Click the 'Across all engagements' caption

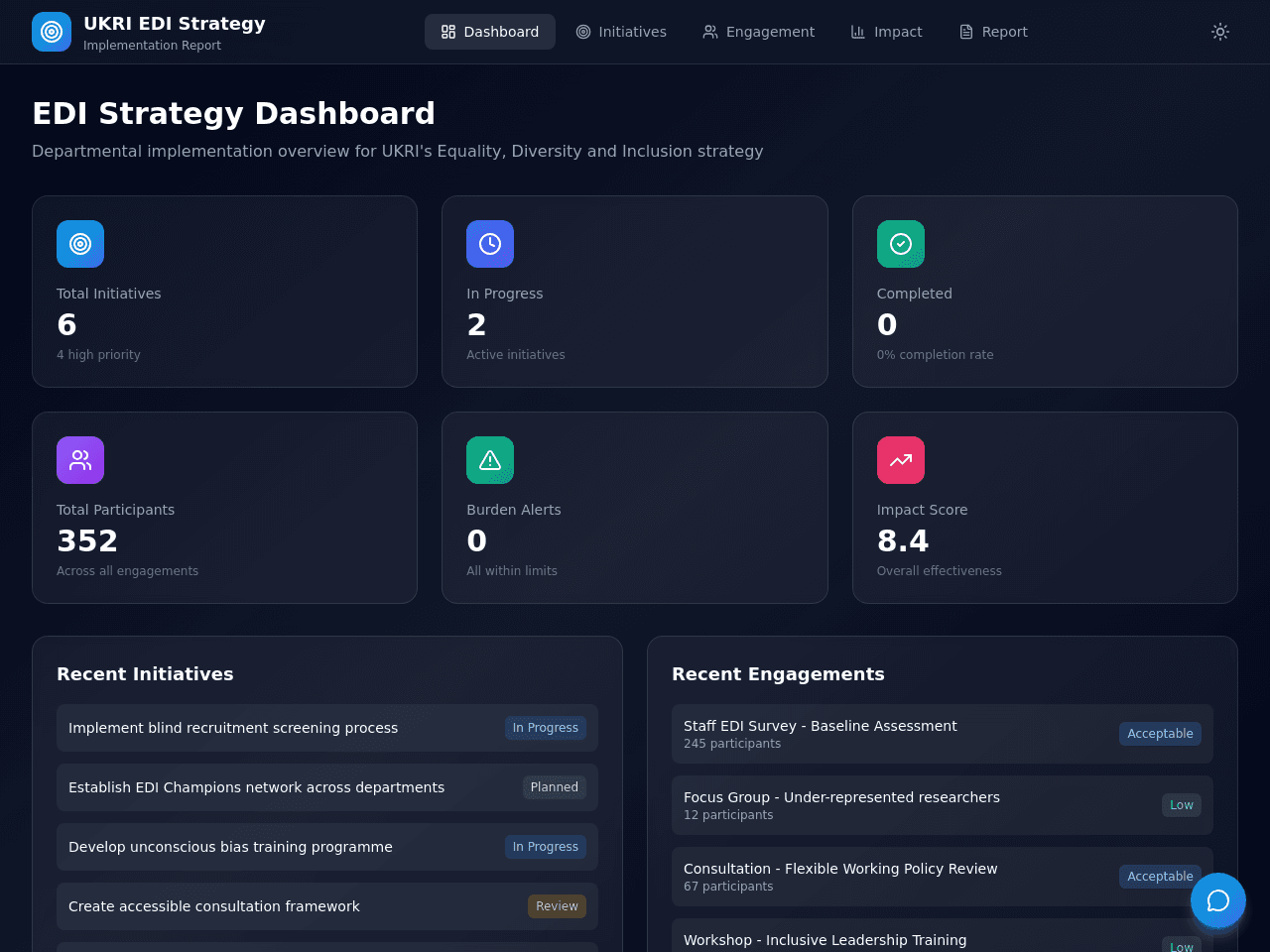(x=127, y=571)
